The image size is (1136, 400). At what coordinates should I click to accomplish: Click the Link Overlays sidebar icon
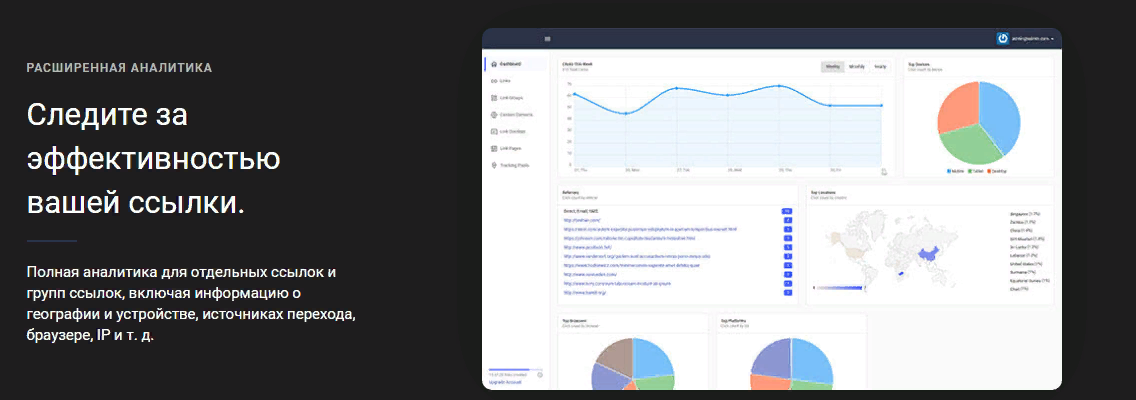[x=494, y=131]
